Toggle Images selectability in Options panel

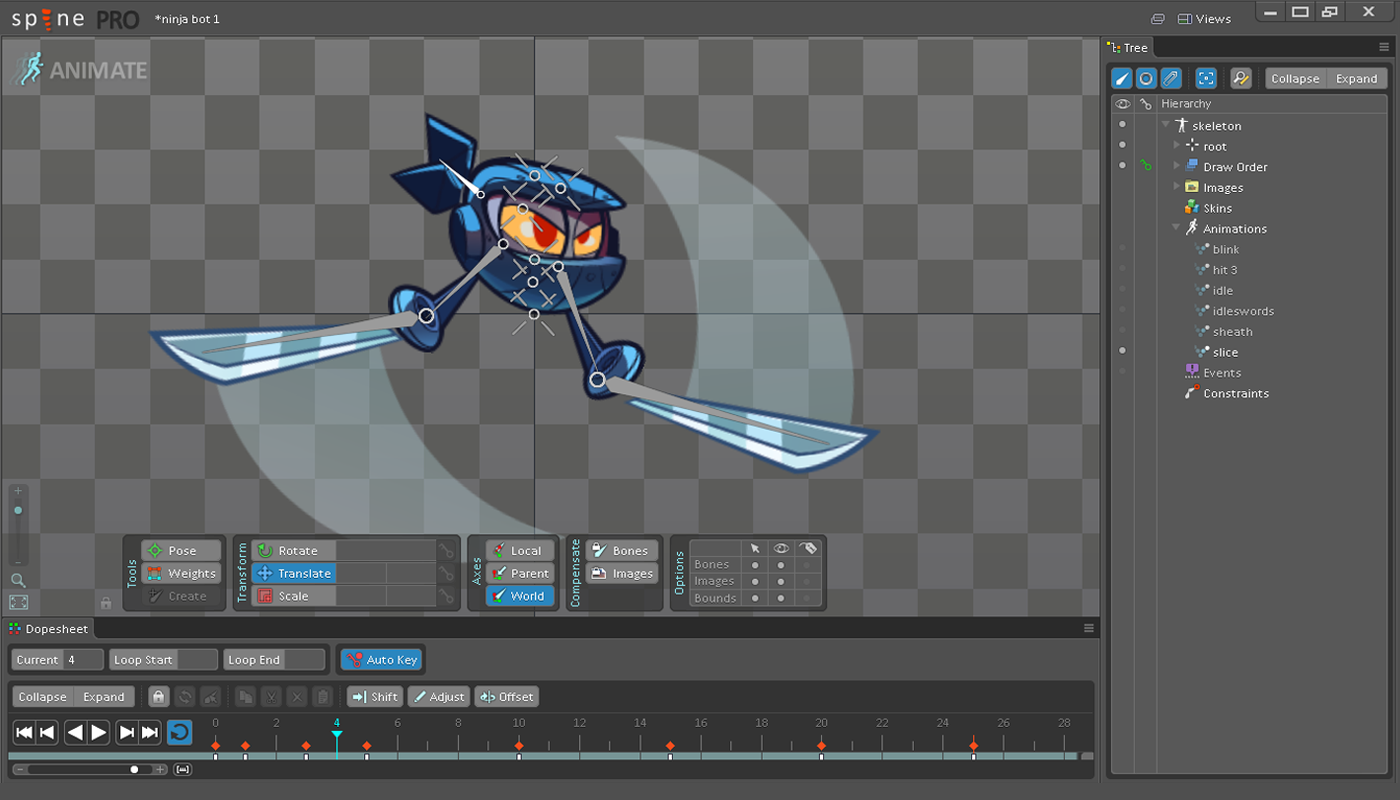tap(755, 581)
